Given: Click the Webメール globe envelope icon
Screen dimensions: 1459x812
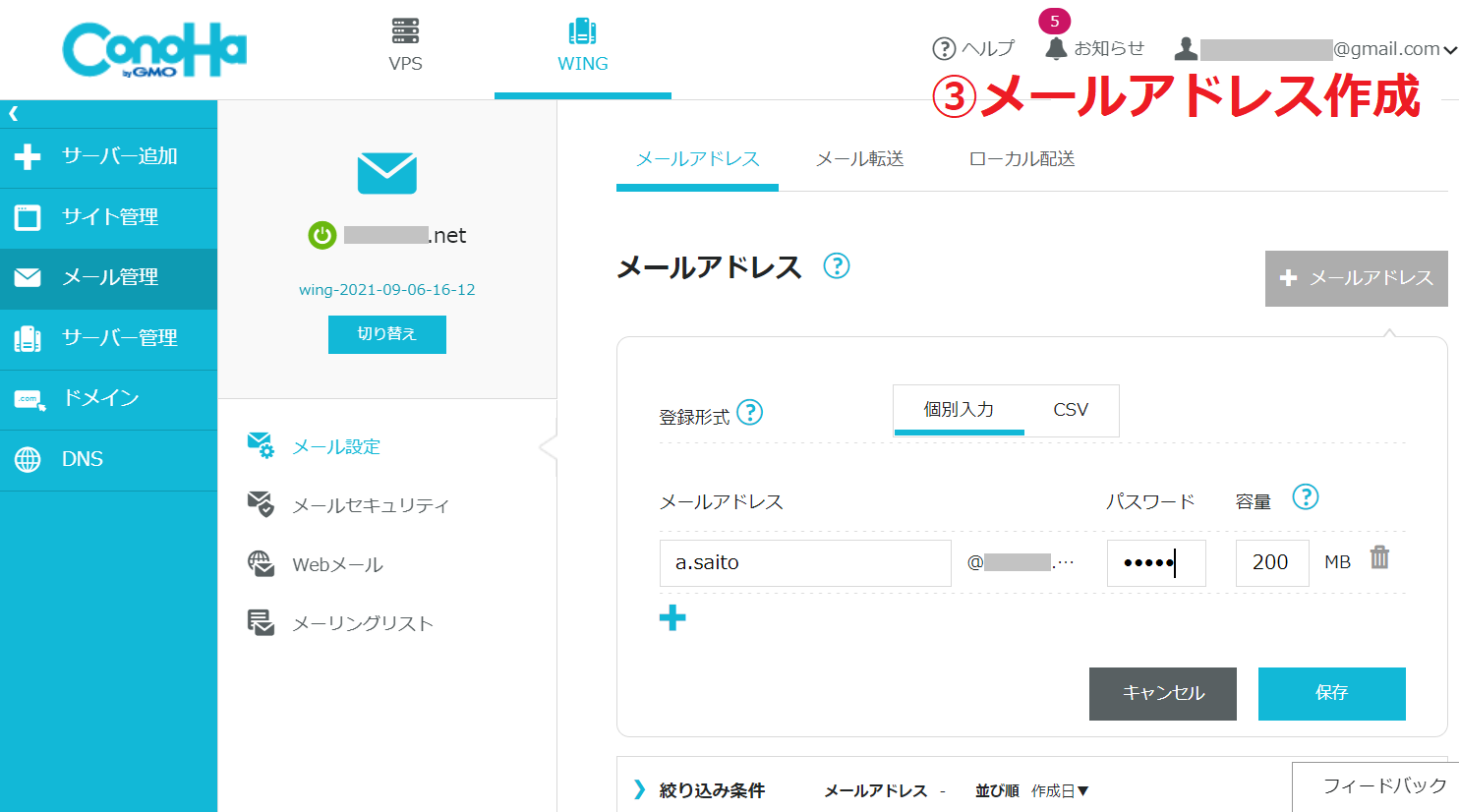Looking at the screenshot, I should [x=261, y=563].
